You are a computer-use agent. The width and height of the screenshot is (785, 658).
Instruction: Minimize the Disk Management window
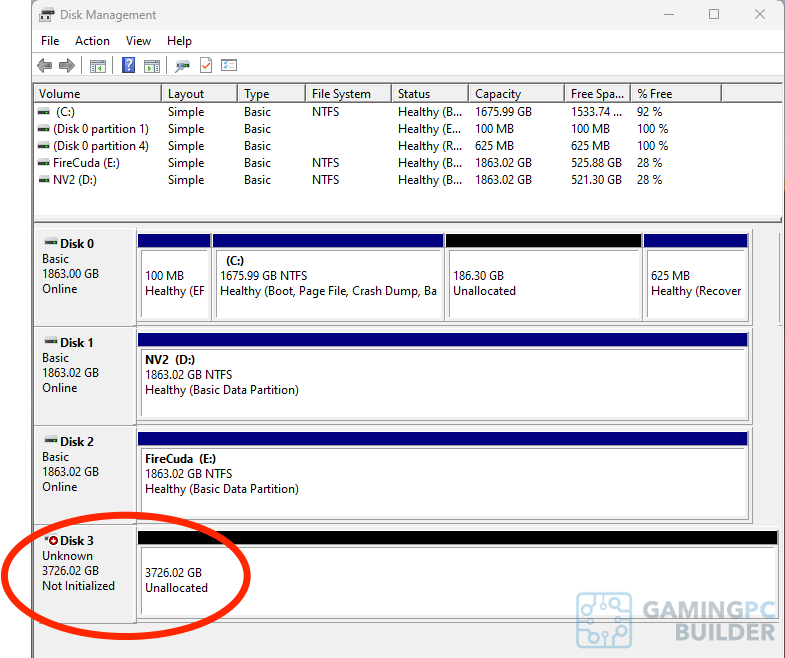669,15
